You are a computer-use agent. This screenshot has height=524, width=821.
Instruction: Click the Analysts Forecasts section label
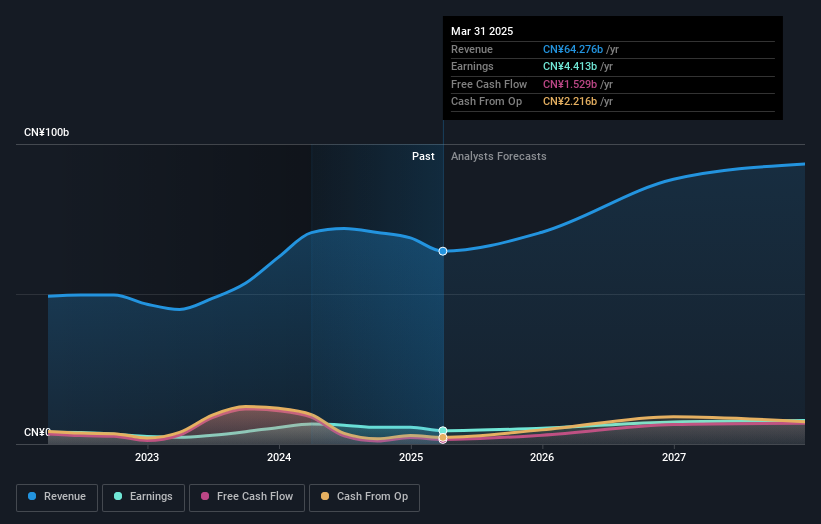pos(499,156)
